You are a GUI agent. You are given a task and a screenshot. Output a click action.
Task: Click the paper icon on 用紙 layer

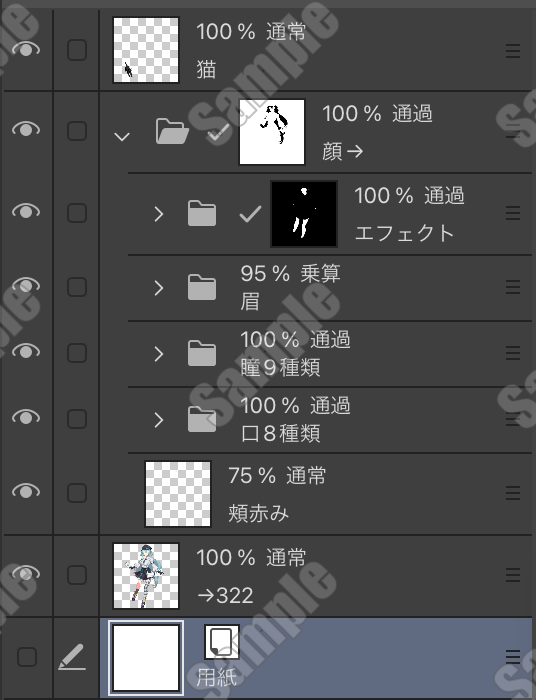pyautogui.click(x=222, y=642)
